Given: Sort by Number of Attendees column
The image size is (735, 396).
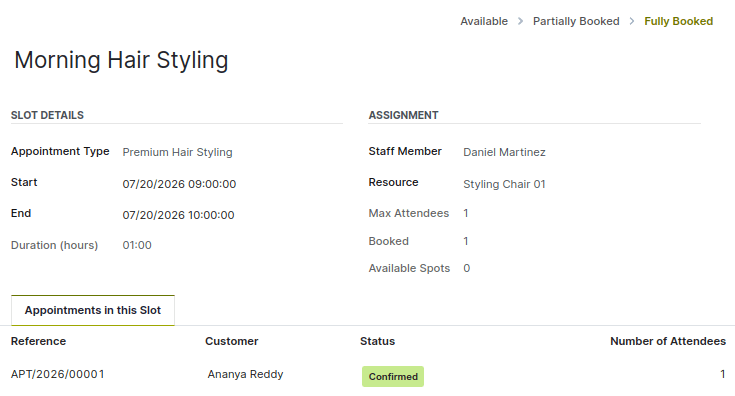Looking at the screenshot, I should [668, 341].
